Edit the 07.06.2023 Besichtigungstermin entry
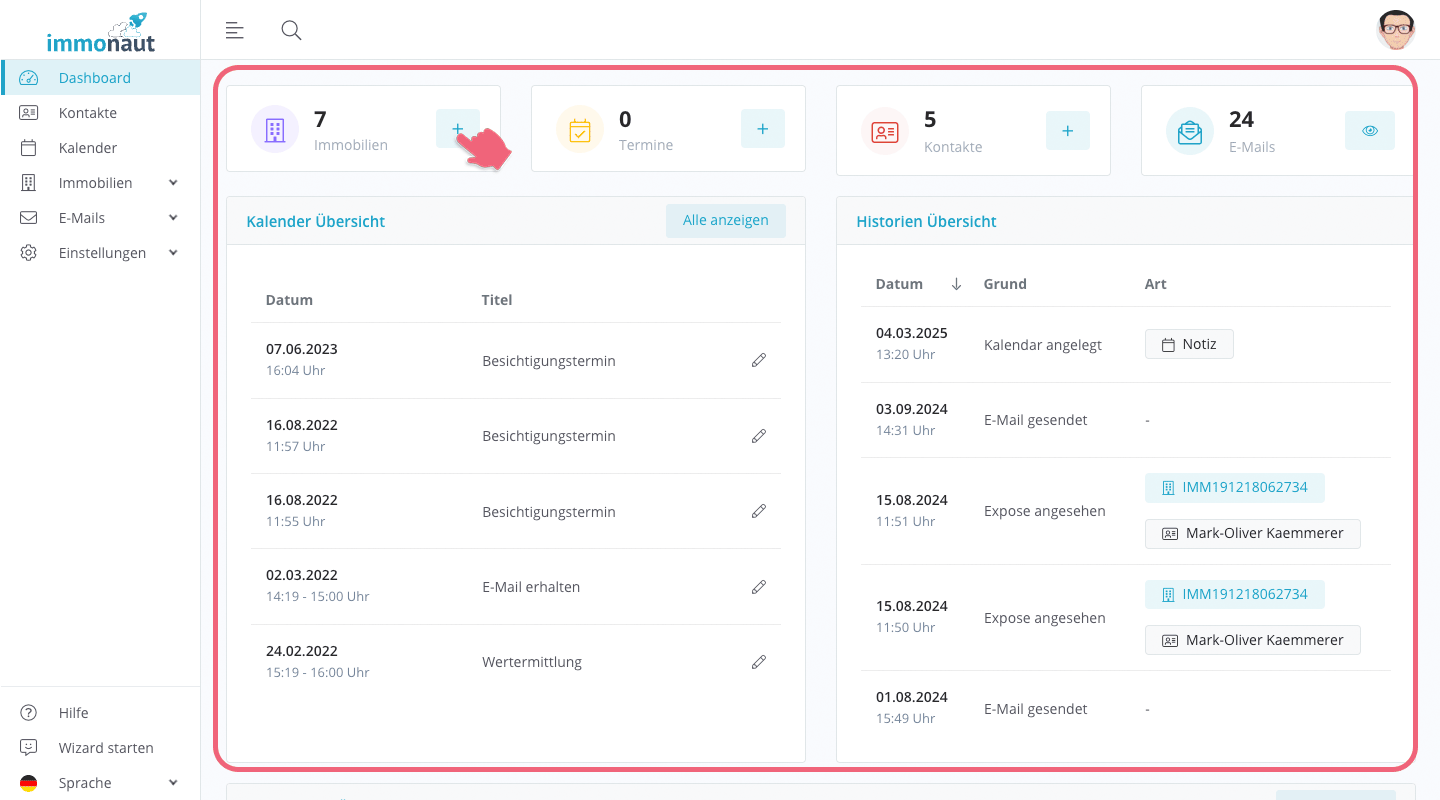The image size is (1440, 800). pyautogui.click(x=759, y=360)
